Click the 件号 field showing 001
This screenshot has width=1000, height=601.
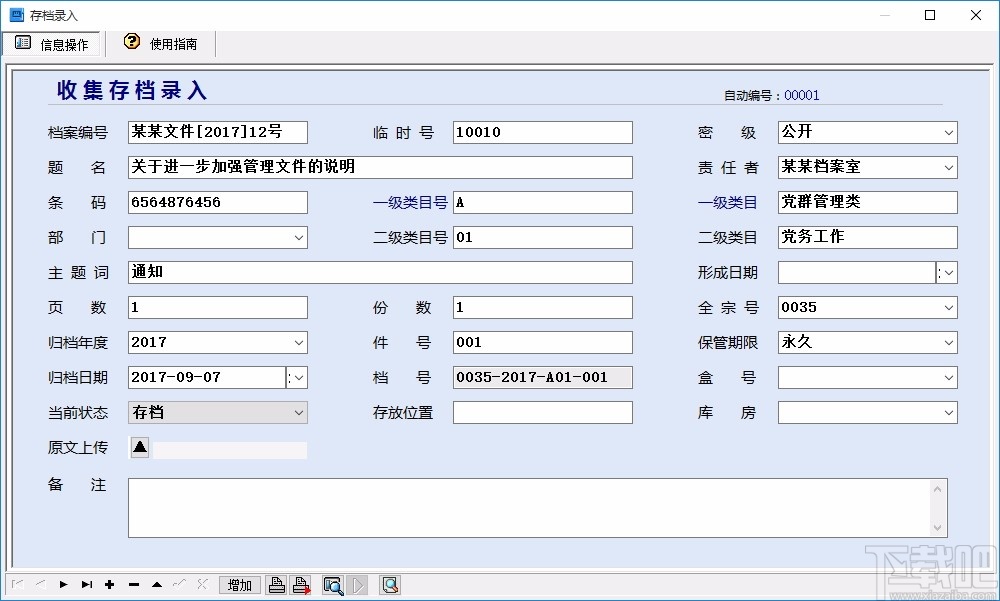(x=543, y=343)
